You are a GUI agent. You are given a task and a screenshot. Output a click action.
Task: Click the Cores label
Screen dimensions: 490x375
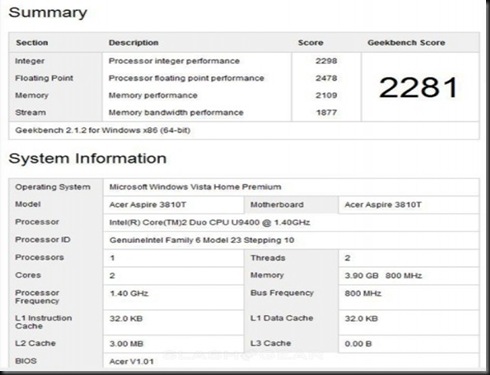click(x=28, y=275)
